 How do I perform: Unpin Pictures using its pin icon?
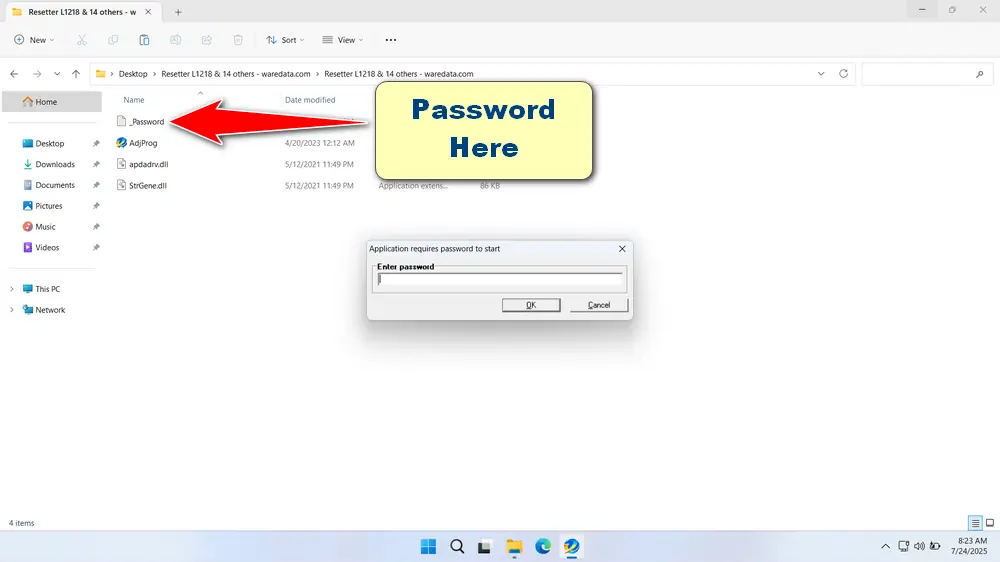coord(96,205)
